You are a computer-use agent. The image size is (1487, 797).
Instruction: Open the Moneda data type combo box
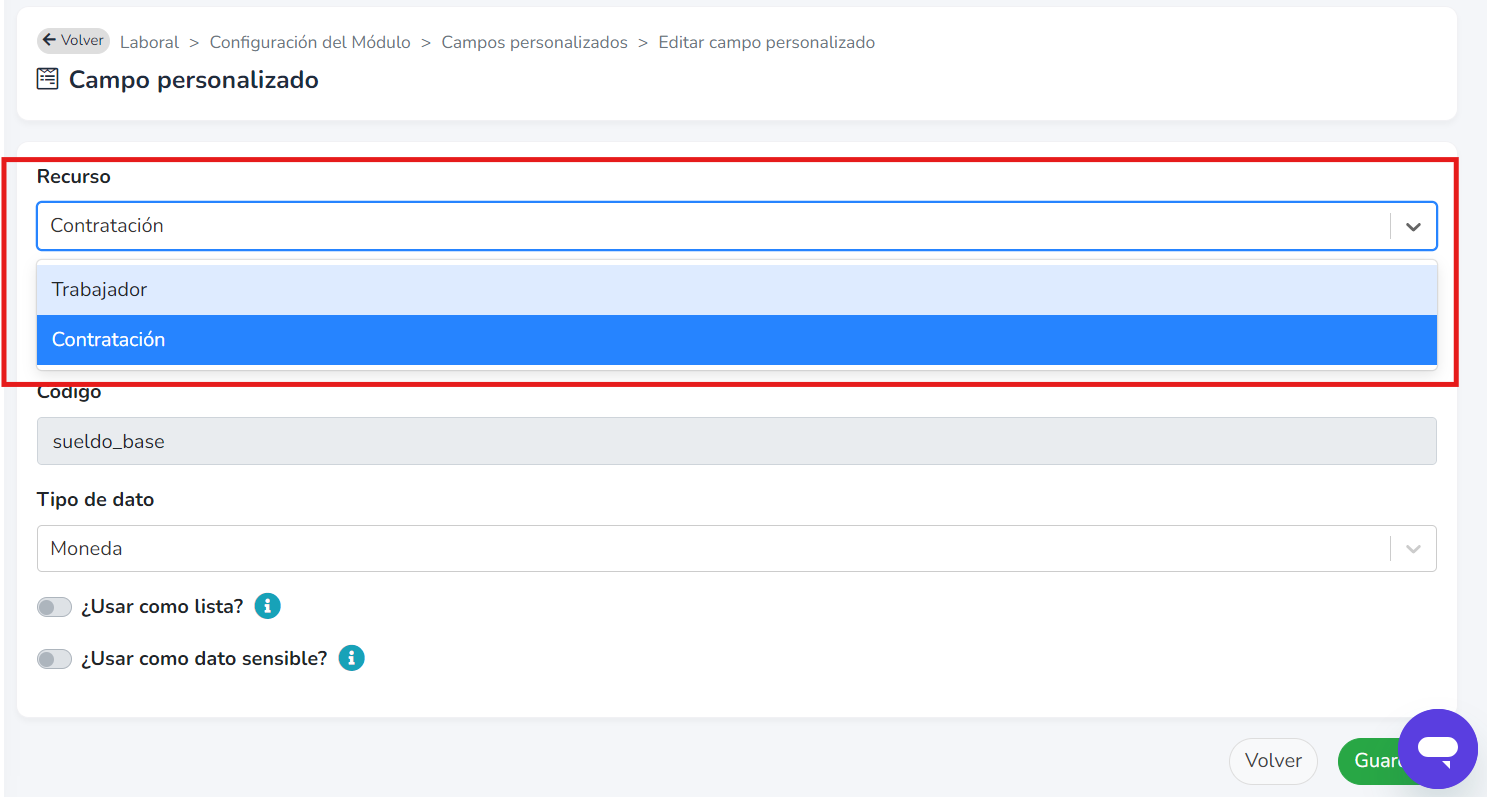736,549
